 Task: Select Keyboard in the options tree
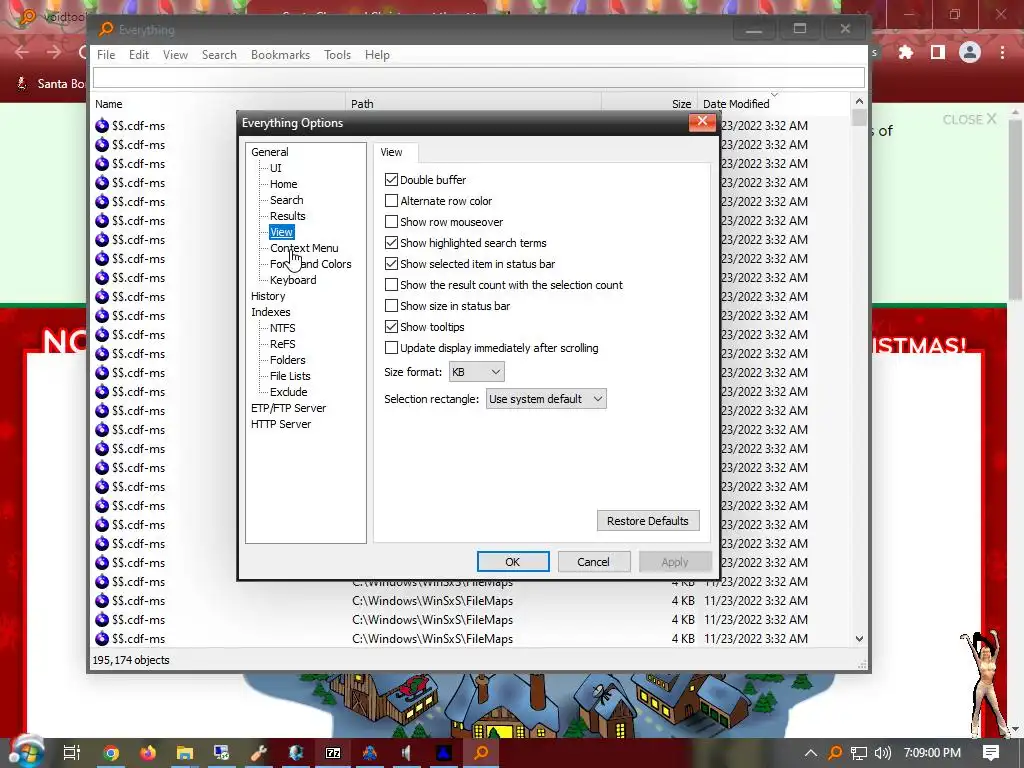pos(293,280)
